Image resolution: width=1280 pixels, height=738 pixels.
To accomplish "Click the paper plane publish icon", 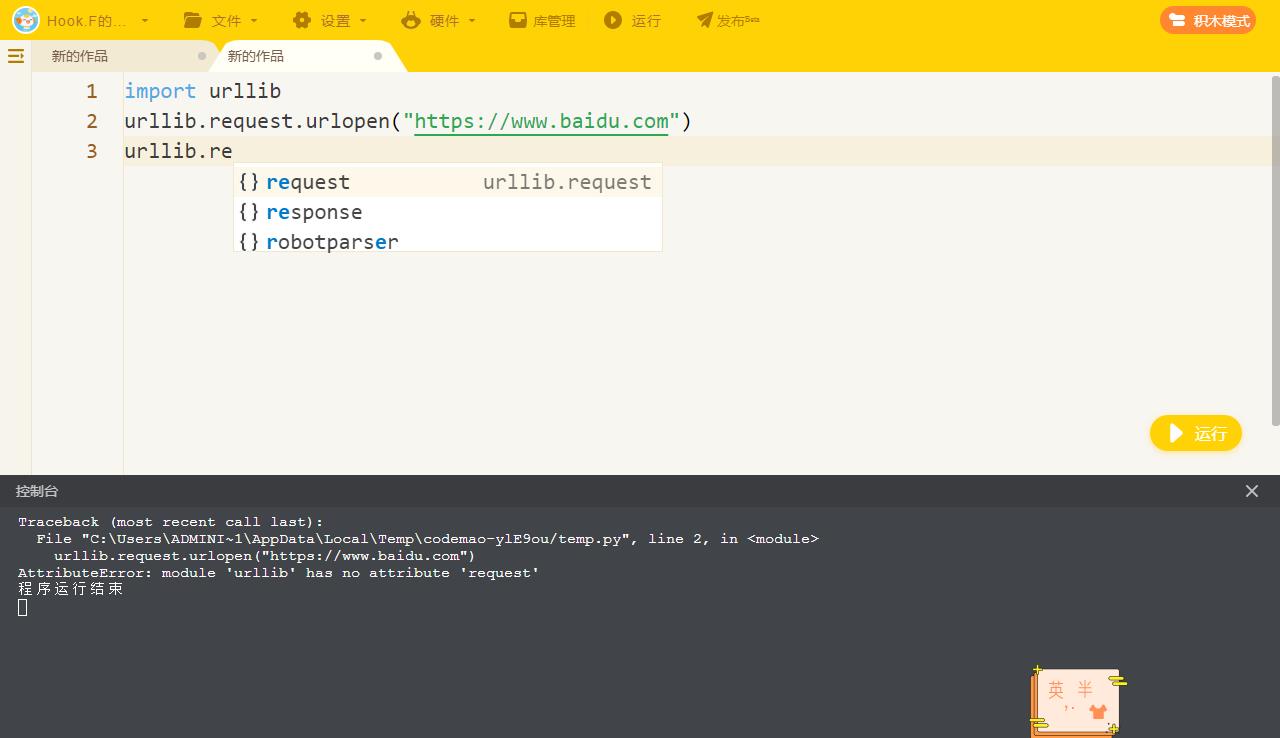I will 705,20.
